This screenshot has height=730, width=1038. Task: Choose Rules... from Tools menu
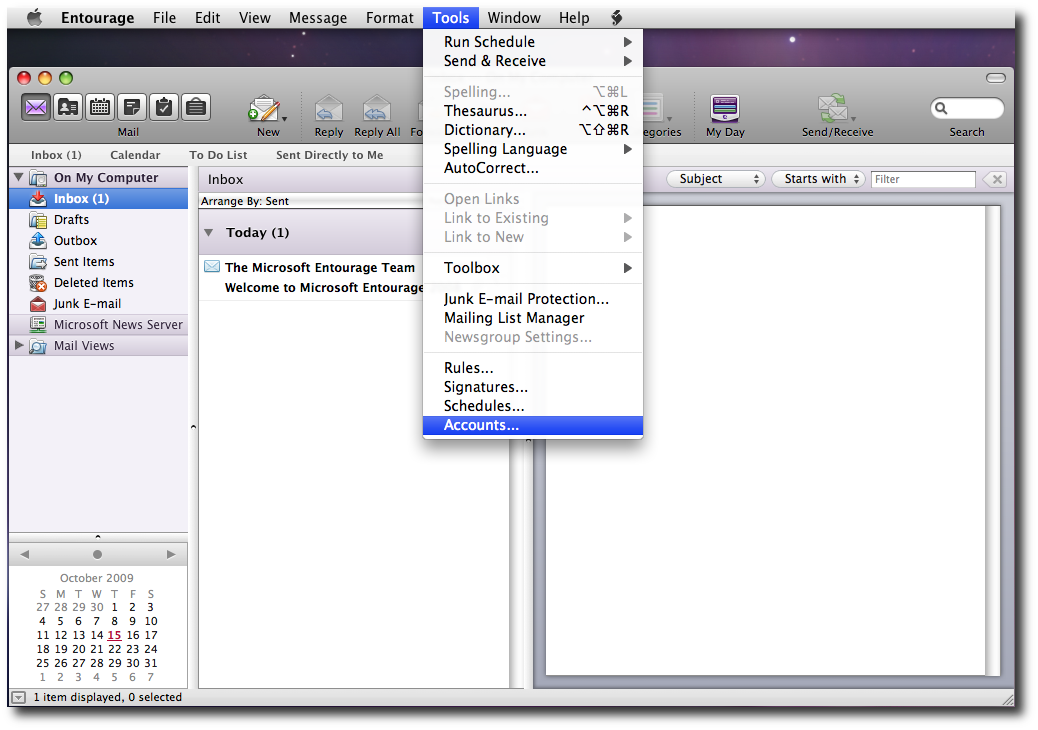click(533, 368)
